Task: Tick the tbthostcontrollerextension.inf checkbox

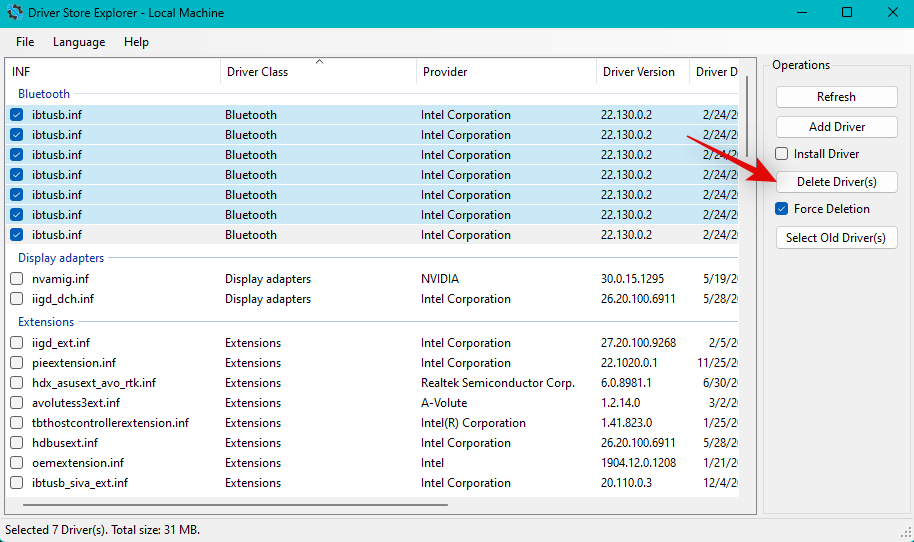Action: point(16,423)
